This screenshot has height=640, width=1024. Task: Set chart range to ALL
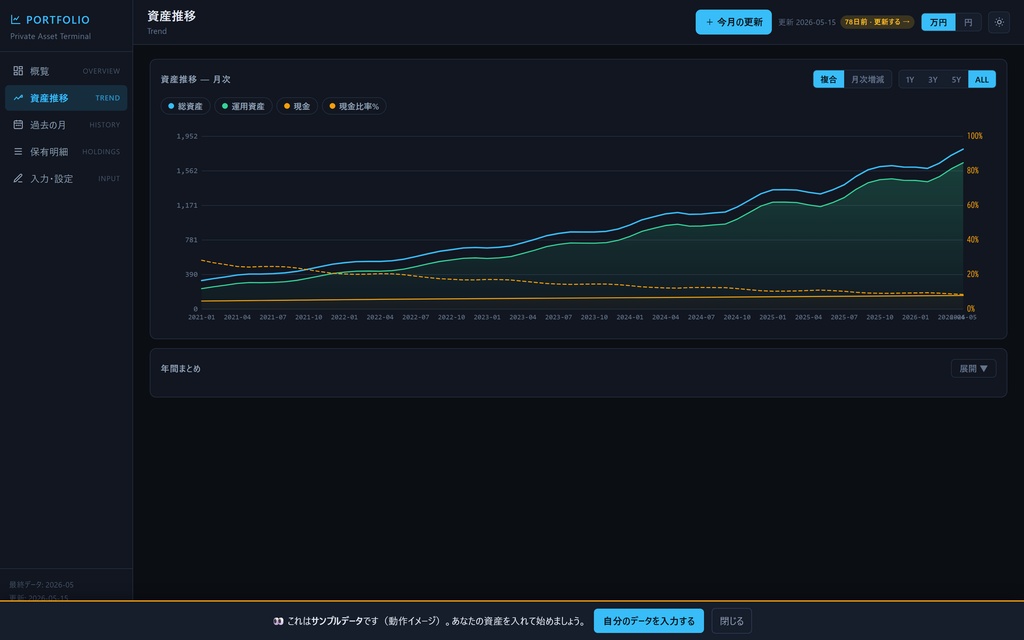point(982,80)
